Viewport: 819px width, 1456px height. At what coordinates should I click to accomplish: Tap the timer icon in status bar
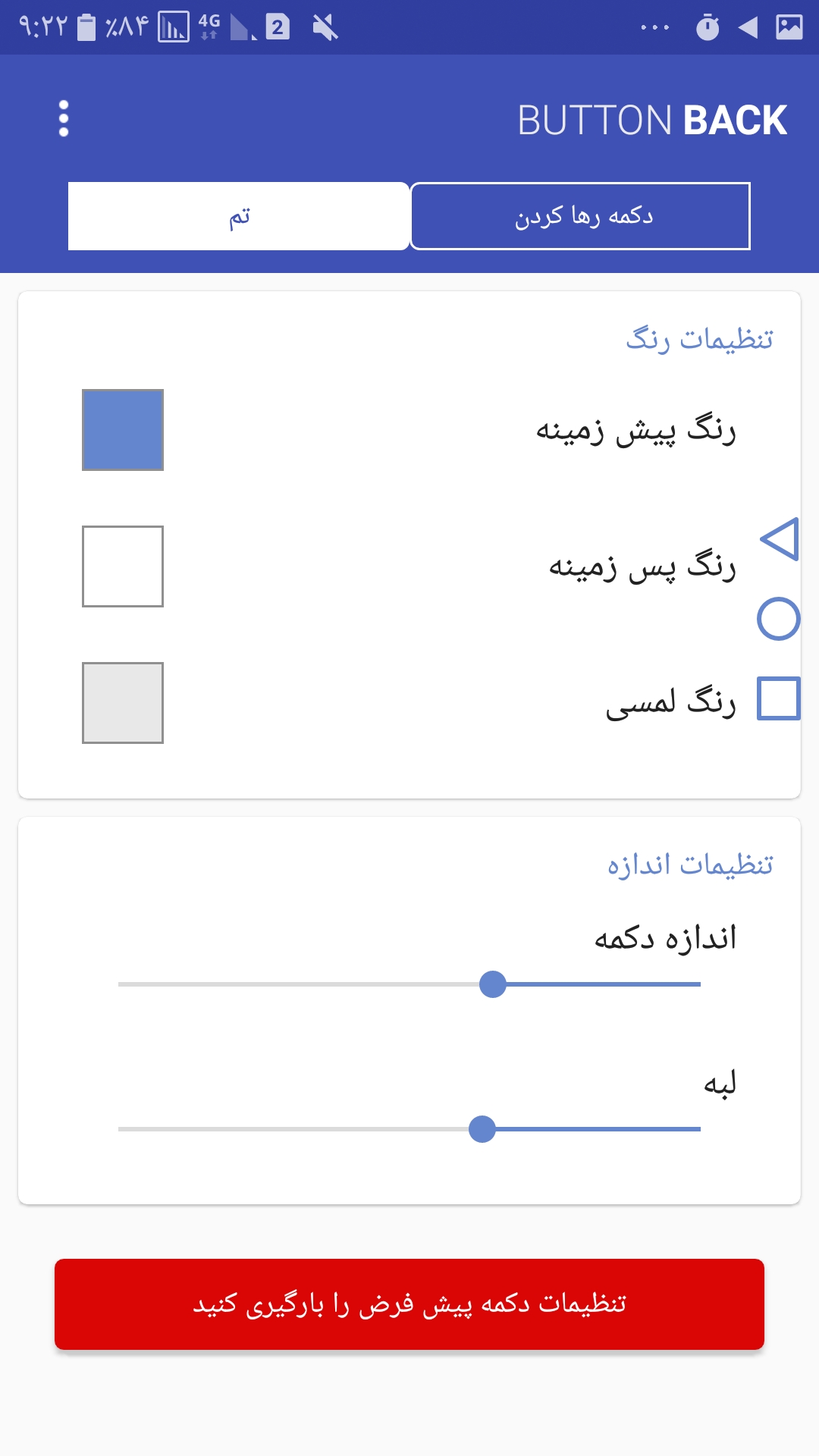coord(708,27)
